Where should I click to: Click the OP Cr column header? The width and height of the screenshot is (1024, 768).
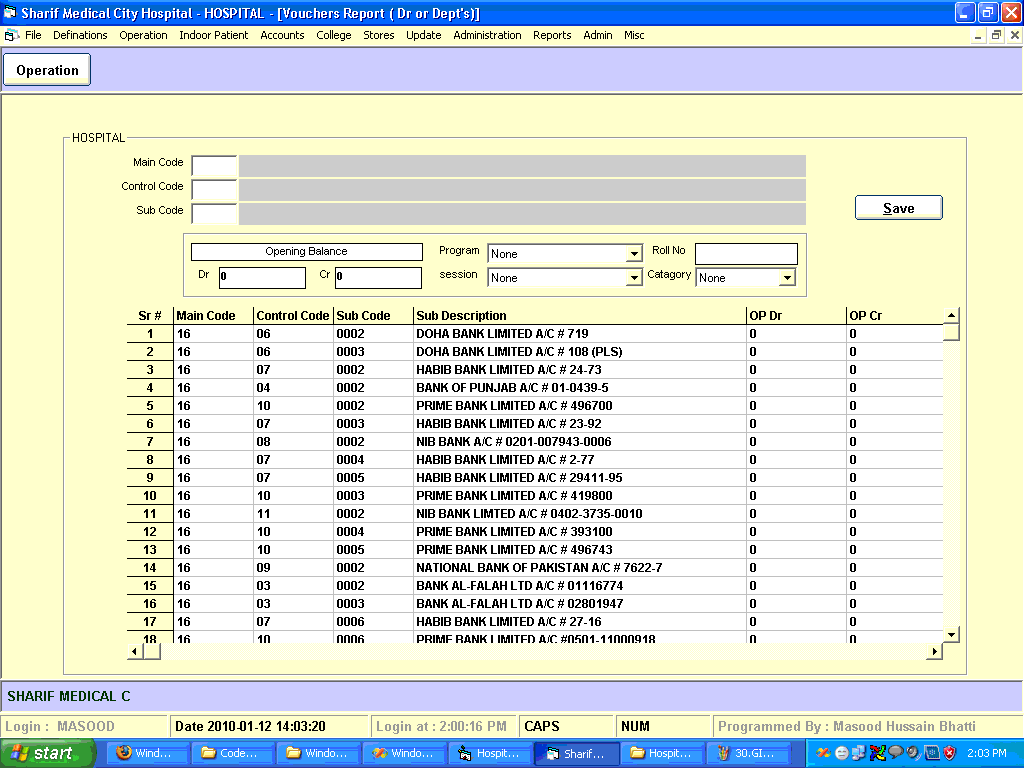click(895, 315)
